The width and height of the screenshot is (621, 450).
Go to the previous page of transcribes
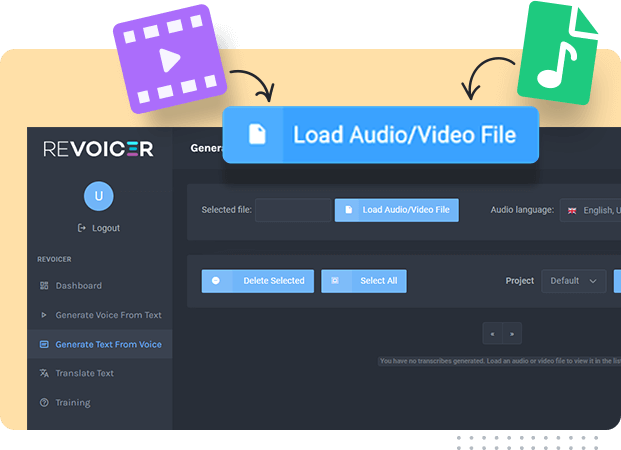pyautogui.click(x=492, y=334)
